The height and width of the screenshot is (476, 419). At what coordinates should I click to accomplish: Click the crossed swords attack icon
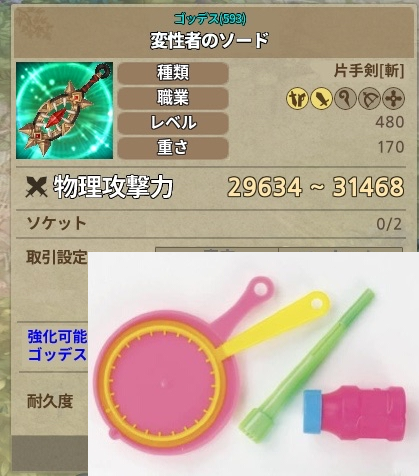point(36,187)
